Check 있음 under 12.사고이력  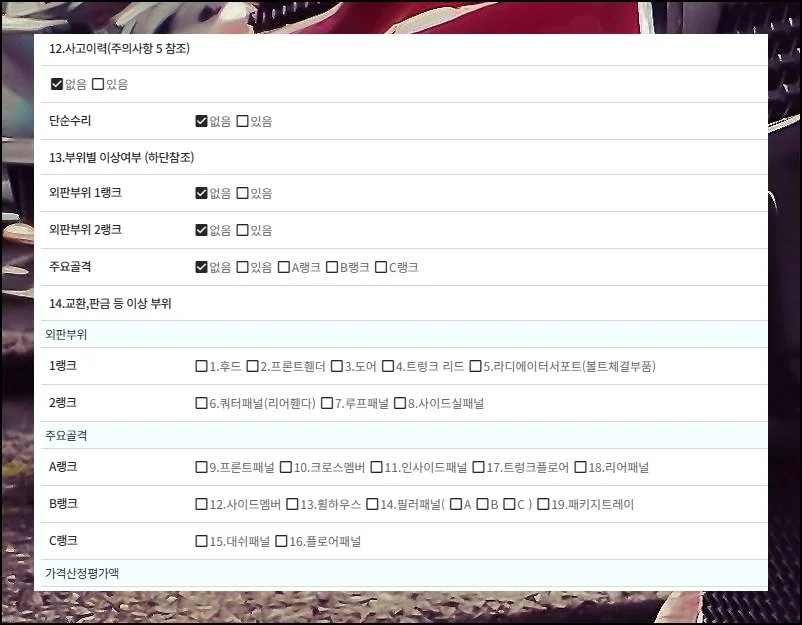click(98, 84)
